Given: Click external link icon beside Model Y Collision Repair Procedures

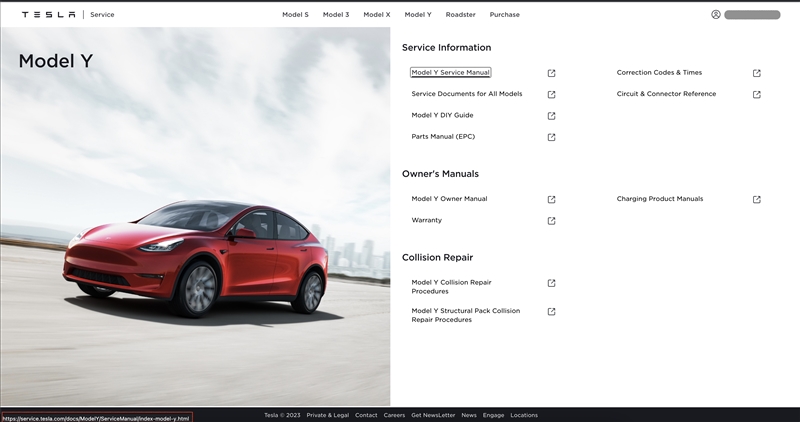Looking at the screenshot, I should (552, 283).
